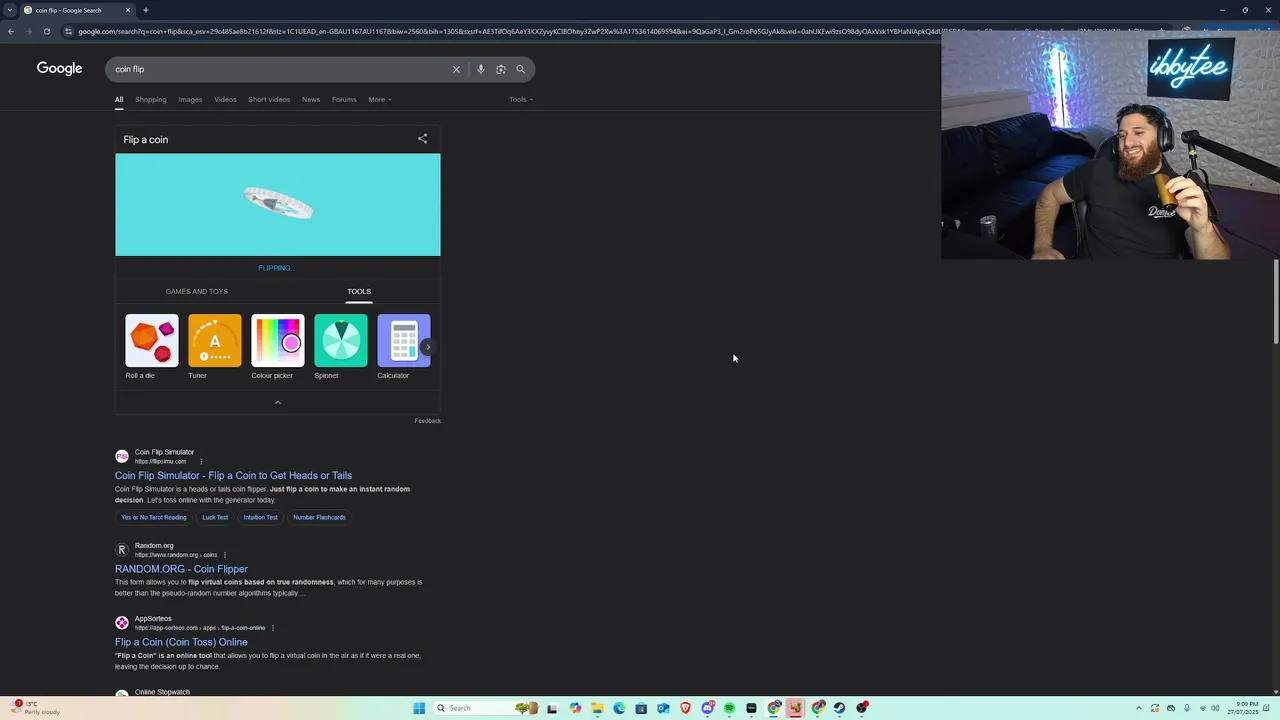Open Microsoft Edge from the taskbar

click(619, 708)
